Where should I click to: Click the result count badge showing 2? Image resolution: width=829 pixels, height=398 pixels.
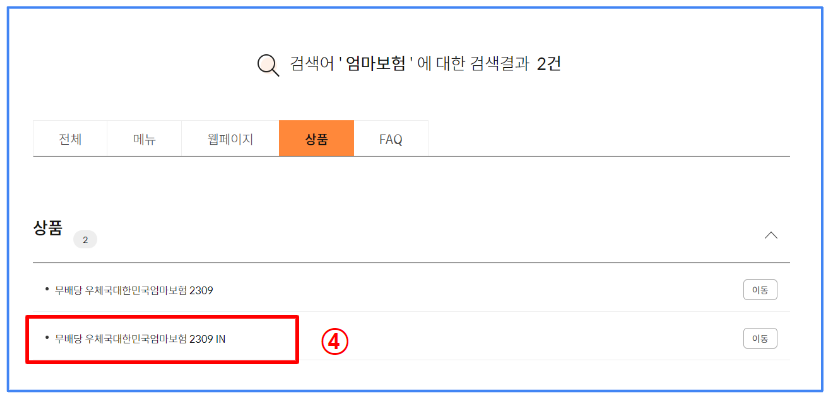(x=85, y=240)
